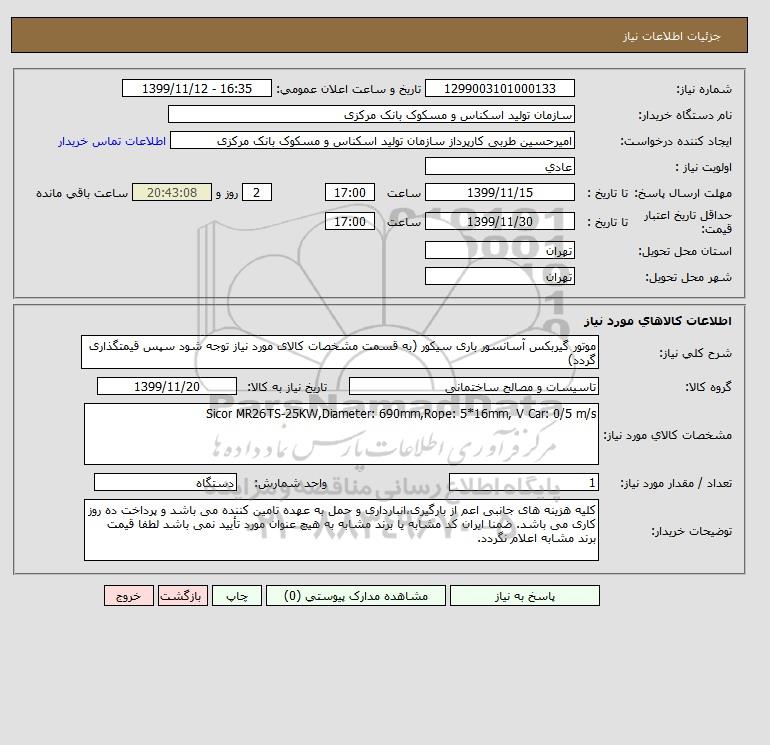Viewport: 770px width, 745px height.
Task: Click the ایجاد کننده درخواست label
Action: point(676,141)
